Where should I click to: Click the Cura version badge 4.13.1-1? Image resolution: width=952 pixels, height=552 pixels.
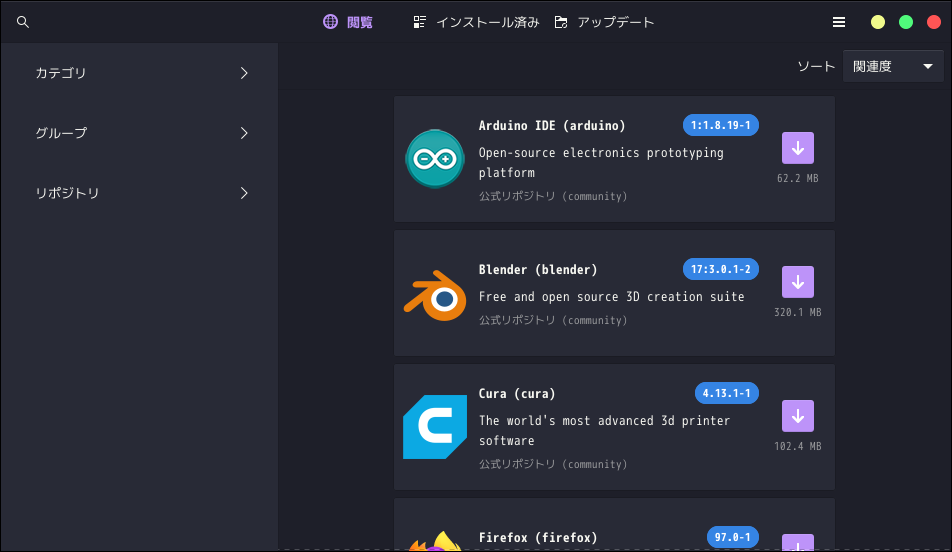(x=727, y=393)
